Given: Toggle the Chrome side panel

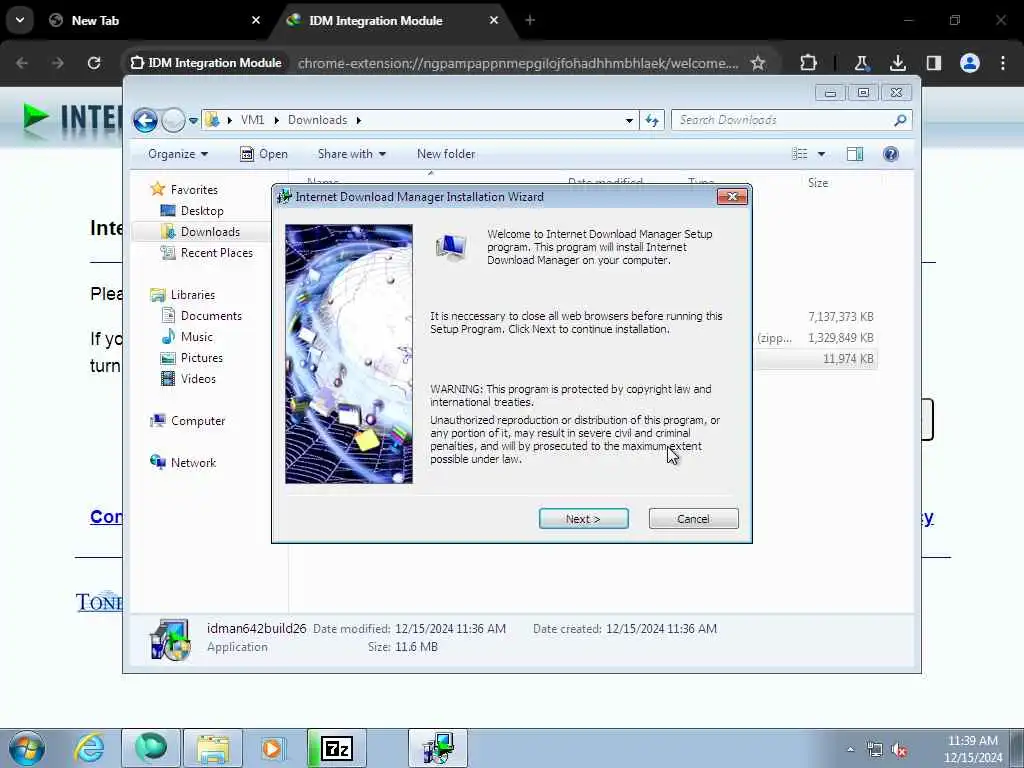Looking at the screenshot, I should pyautogui.click(x=933, y=63).
